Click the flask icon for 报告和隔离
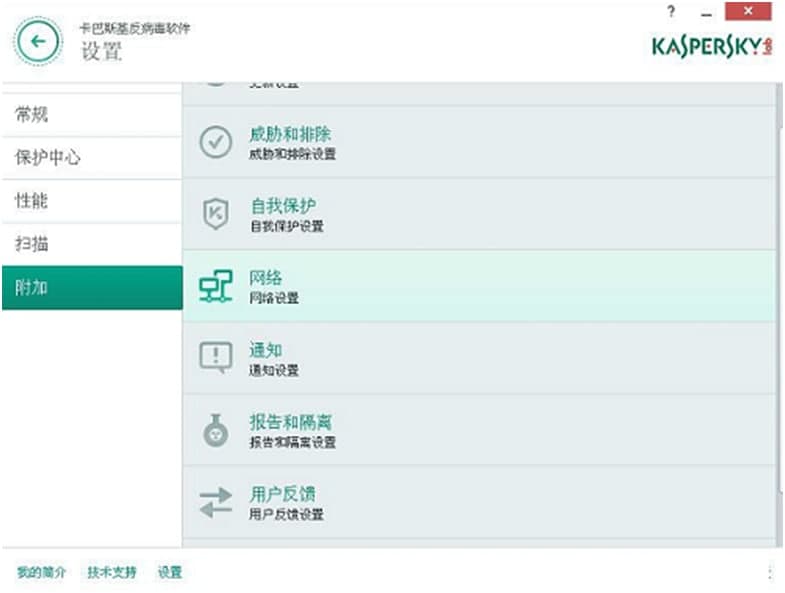The width and height of the screenshot is (785, 593). point(216,430)
